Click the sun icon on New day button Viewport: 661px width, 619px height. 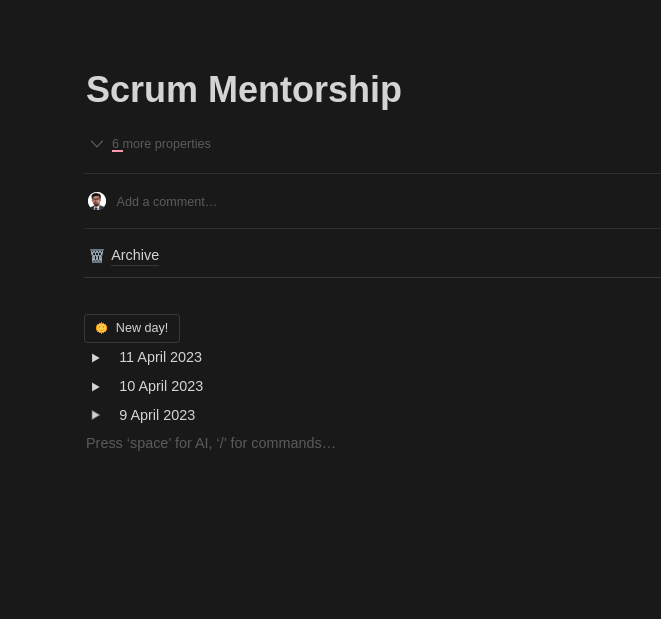point(101,328)
